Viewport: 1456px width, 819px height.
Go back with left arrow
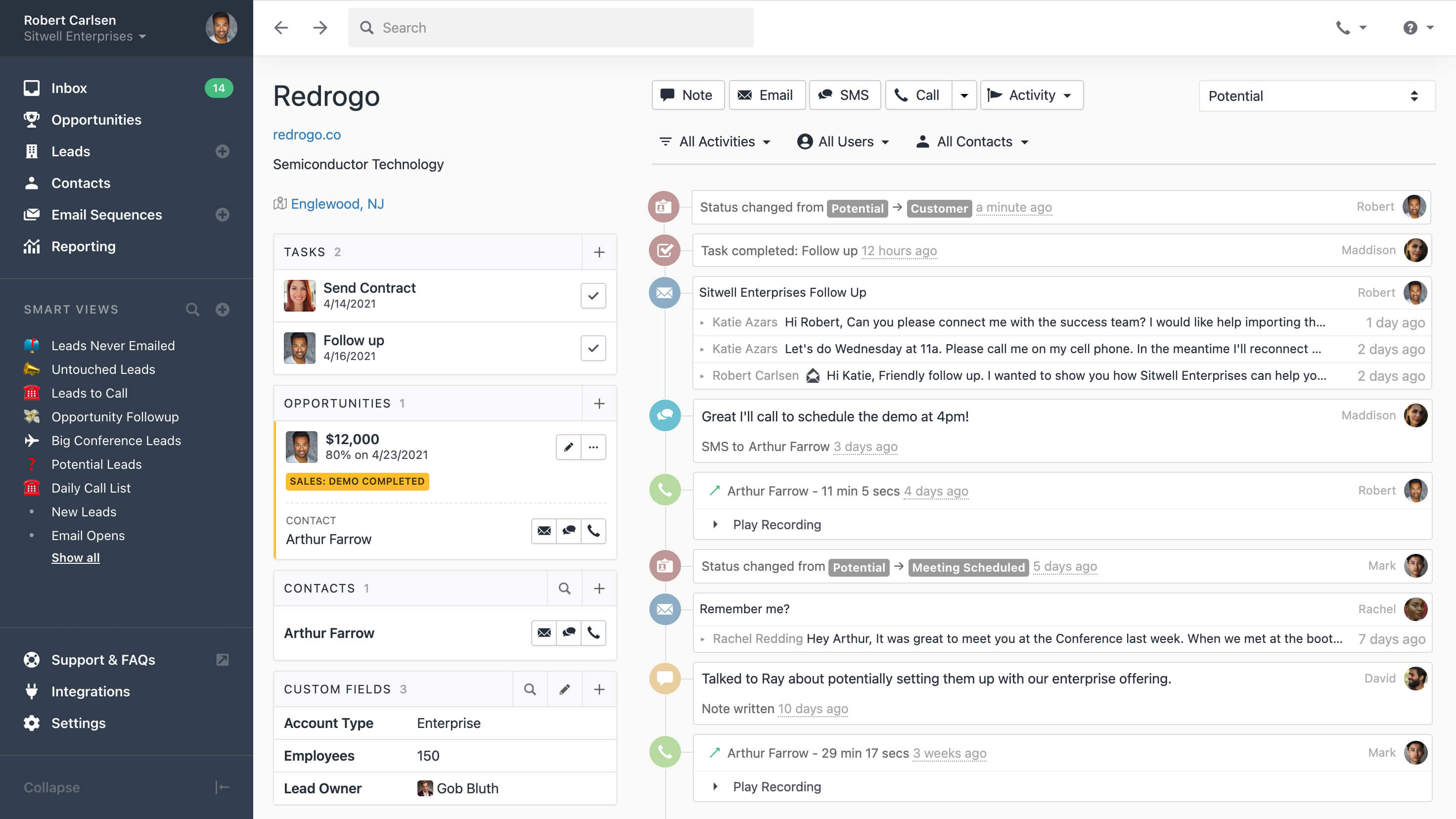[281, 28]
